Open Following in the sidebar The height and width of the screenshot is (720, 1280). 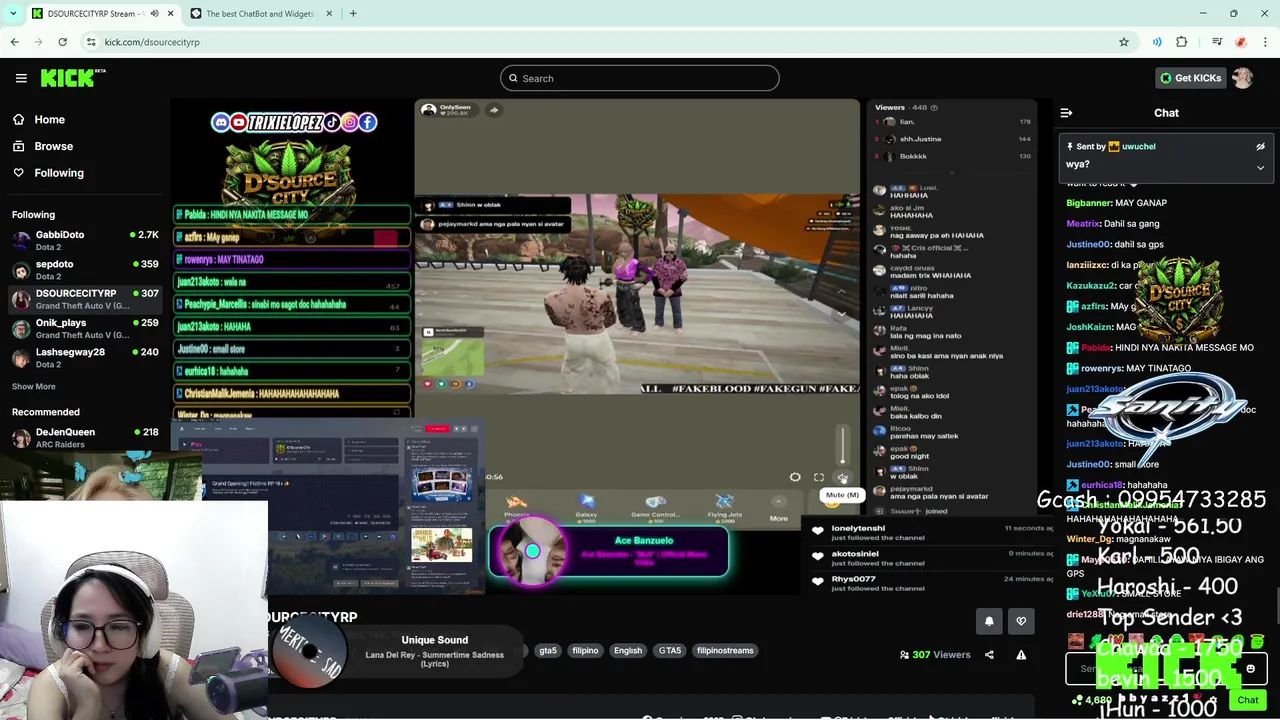[59, 173]
